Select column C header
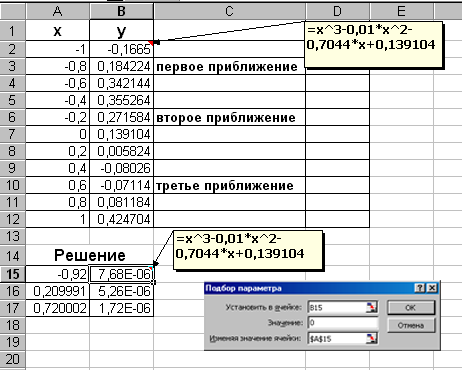This screenshot has width=462, height=370. [229, 11]
